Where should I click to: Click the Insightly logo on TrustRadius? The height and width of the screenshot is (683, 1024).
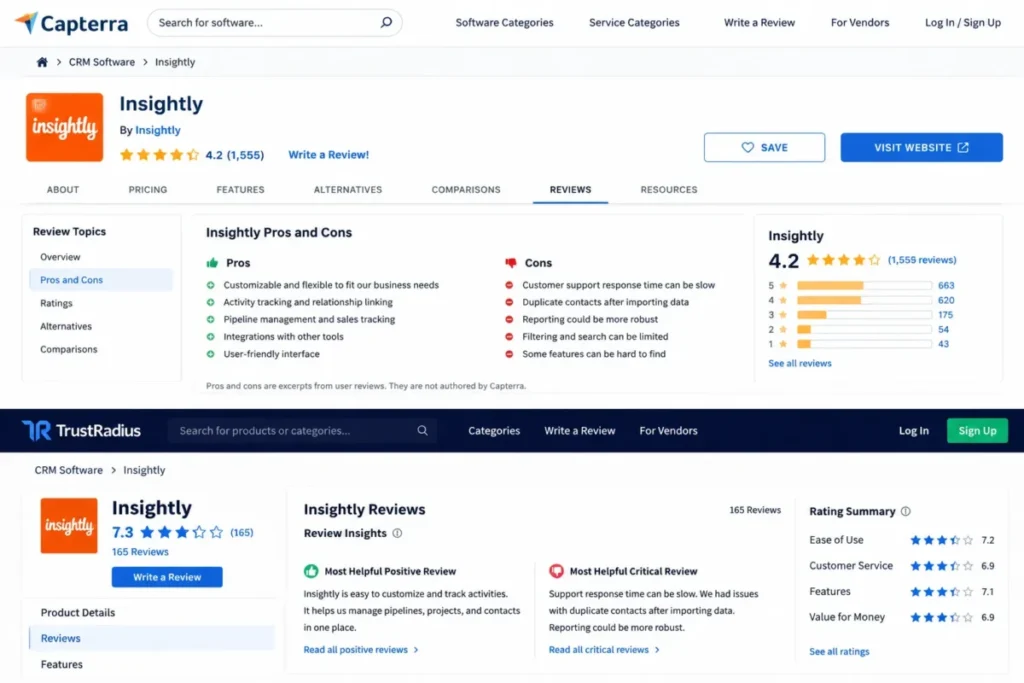(x=69, y=526)
